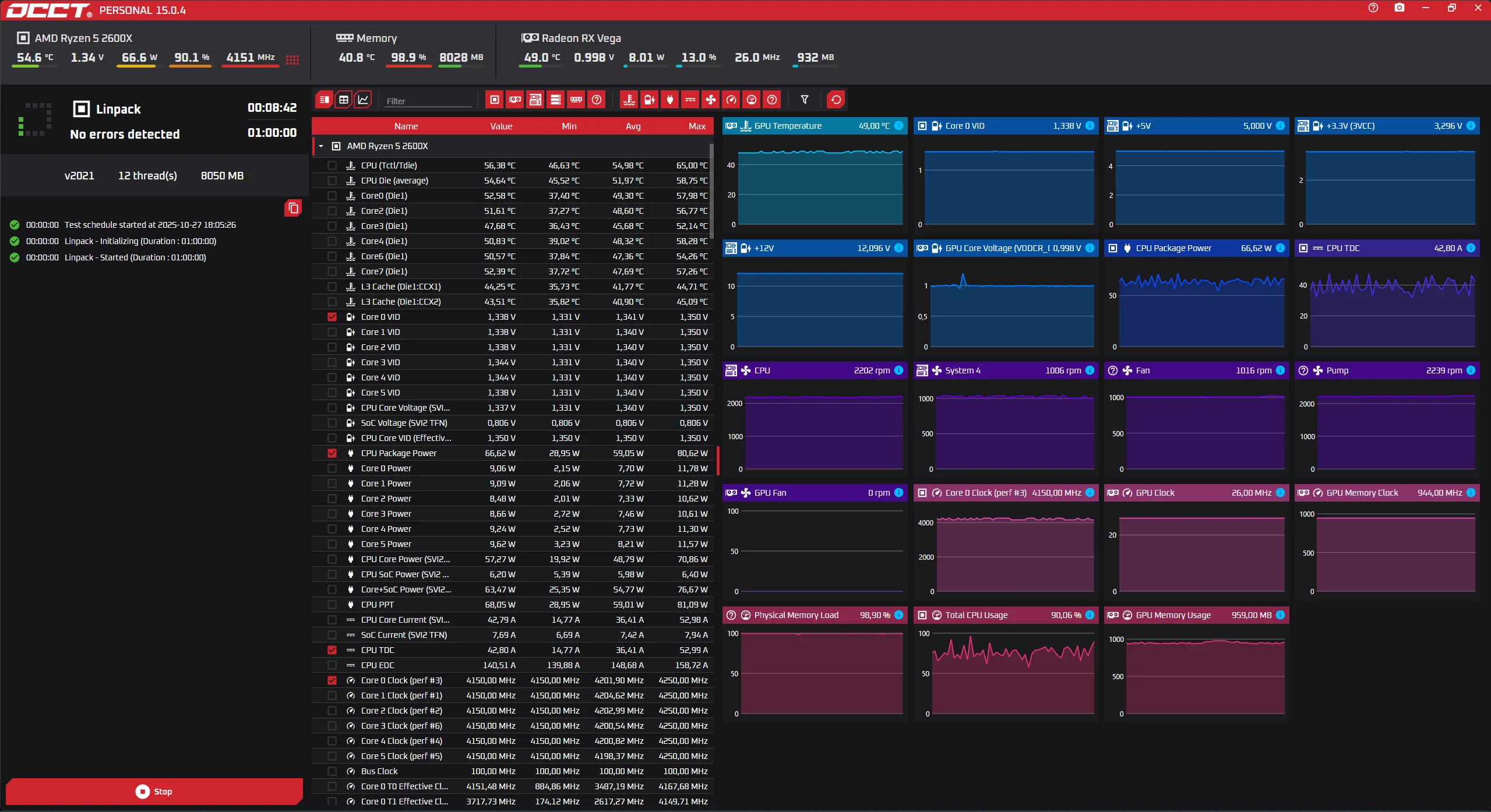Click the reset min/max refresh icon
The image size is (1491, 812).
pos(836,100)
